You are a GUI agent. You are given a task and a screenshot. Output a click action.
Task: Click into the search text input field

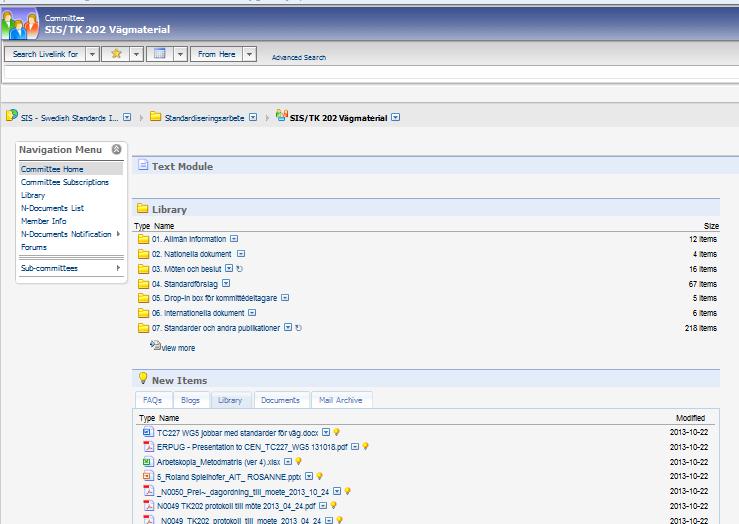tap(371, 72)
